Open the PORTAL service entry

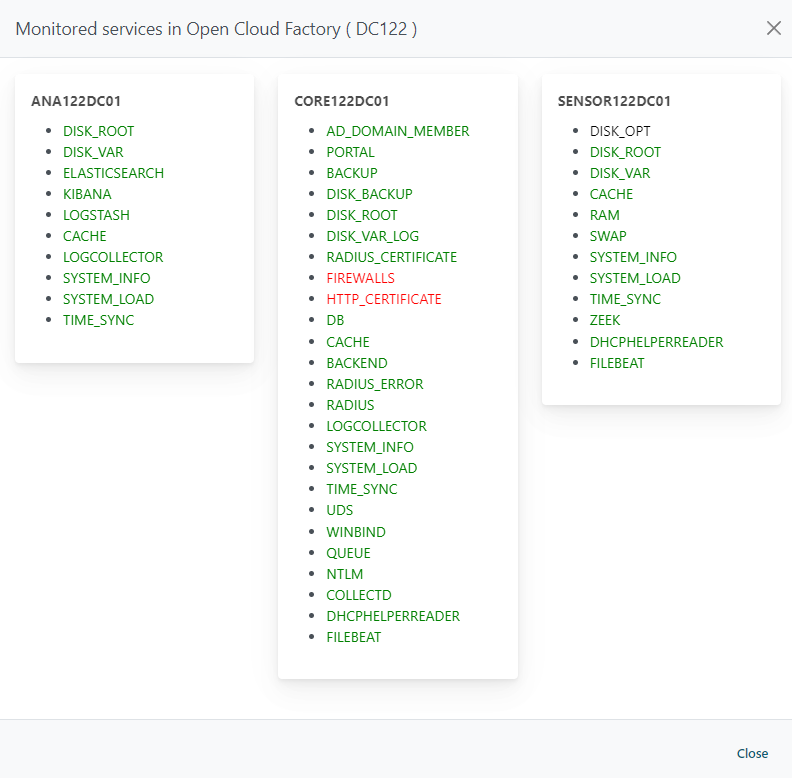pos(350,152)
